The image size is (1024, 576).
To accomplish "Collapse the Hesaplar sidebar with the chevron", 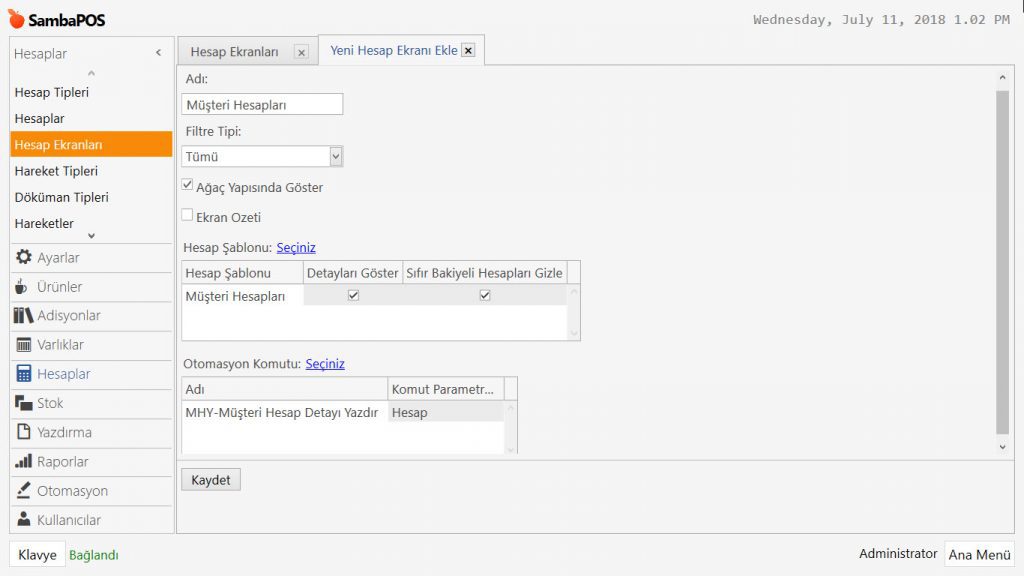I will tap(158, 53).
